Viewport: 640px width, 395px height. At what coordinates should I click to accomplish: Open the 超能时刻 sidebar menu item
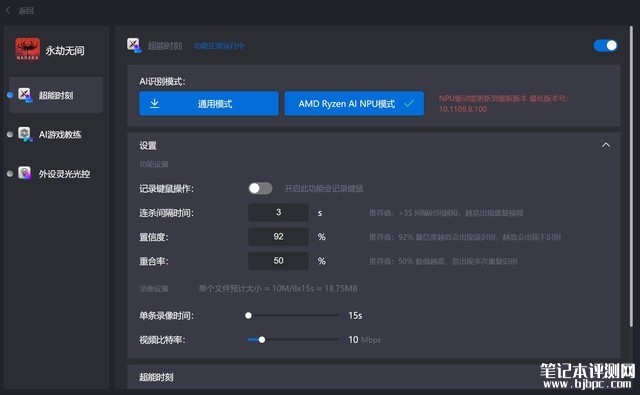[x=56, y=95]
